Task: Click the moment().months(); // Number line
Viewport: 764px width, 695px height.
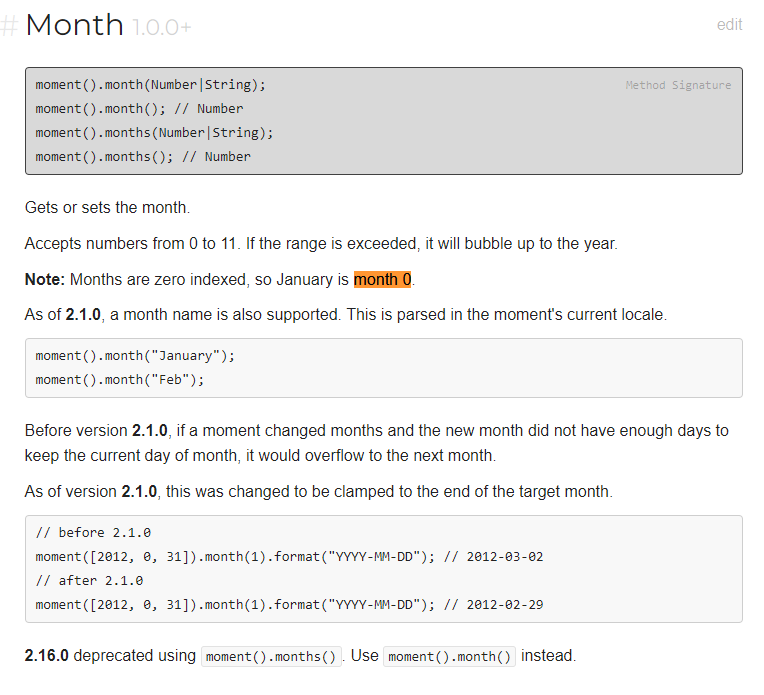Action: 143,156
